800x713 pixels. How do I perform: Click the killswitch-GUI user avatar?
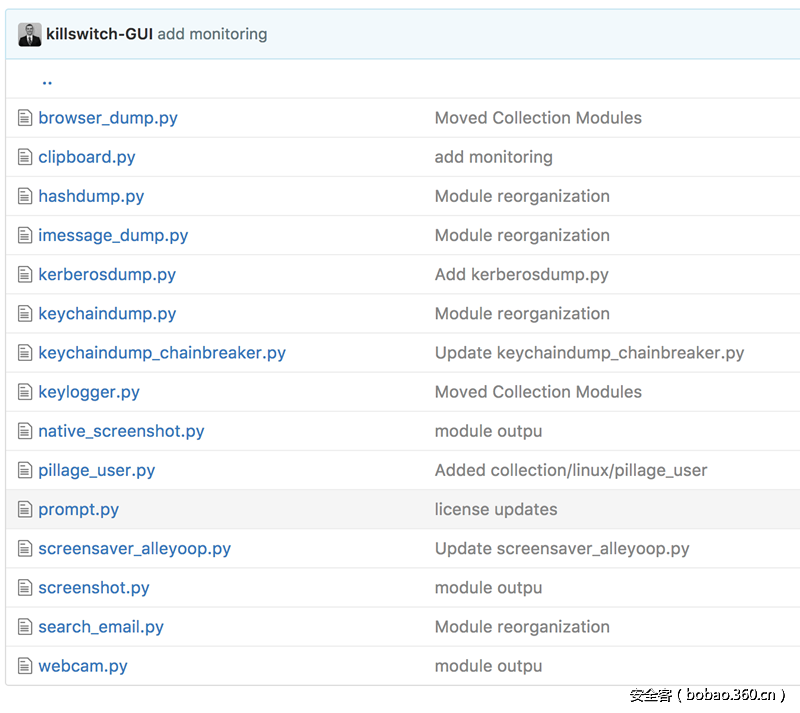click(29, 34)
